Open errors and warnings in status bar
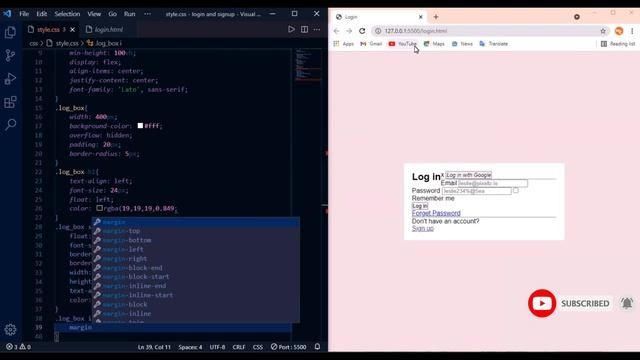Viewport: 640px width, 360px height. coord(18,347)
